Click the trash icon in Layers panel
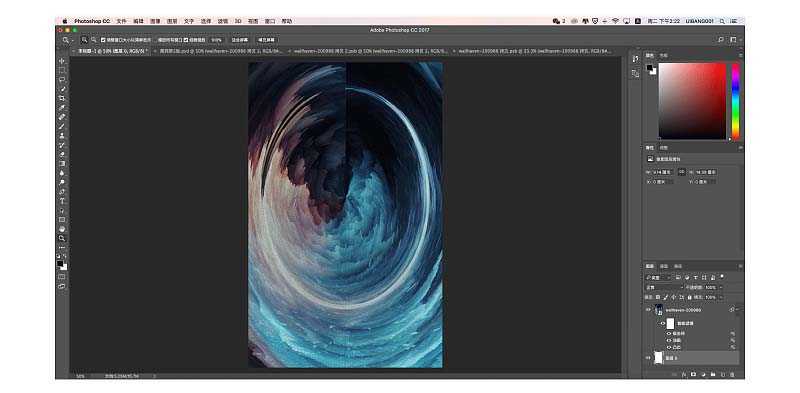 [x=733, y=375]
